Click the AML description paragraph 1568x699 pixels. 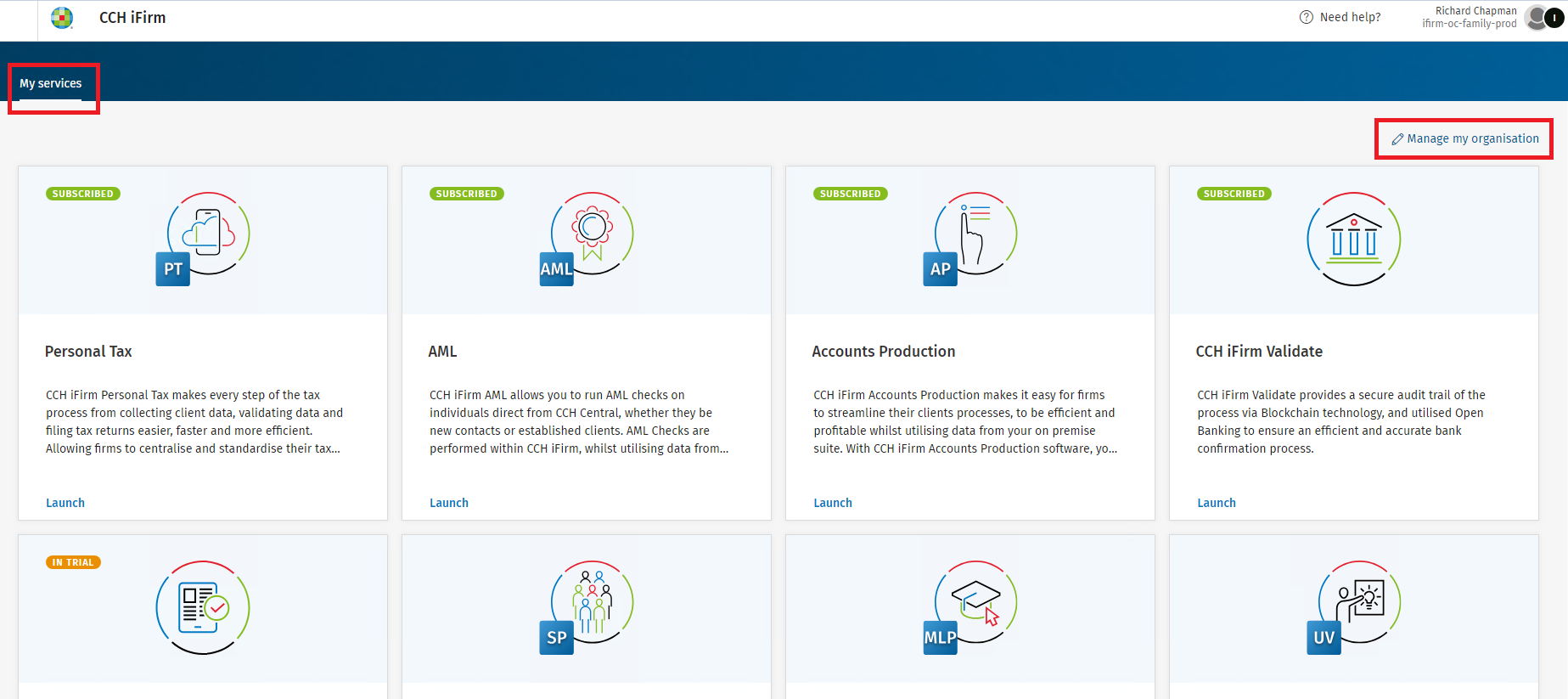pos(579,421)
